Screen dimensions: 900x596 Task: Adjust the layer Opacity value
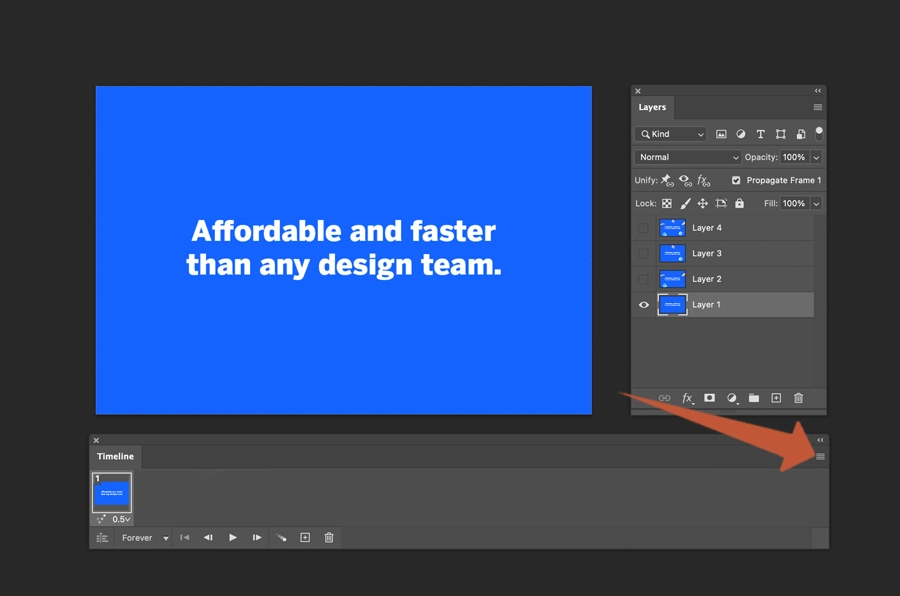(796, 157)
